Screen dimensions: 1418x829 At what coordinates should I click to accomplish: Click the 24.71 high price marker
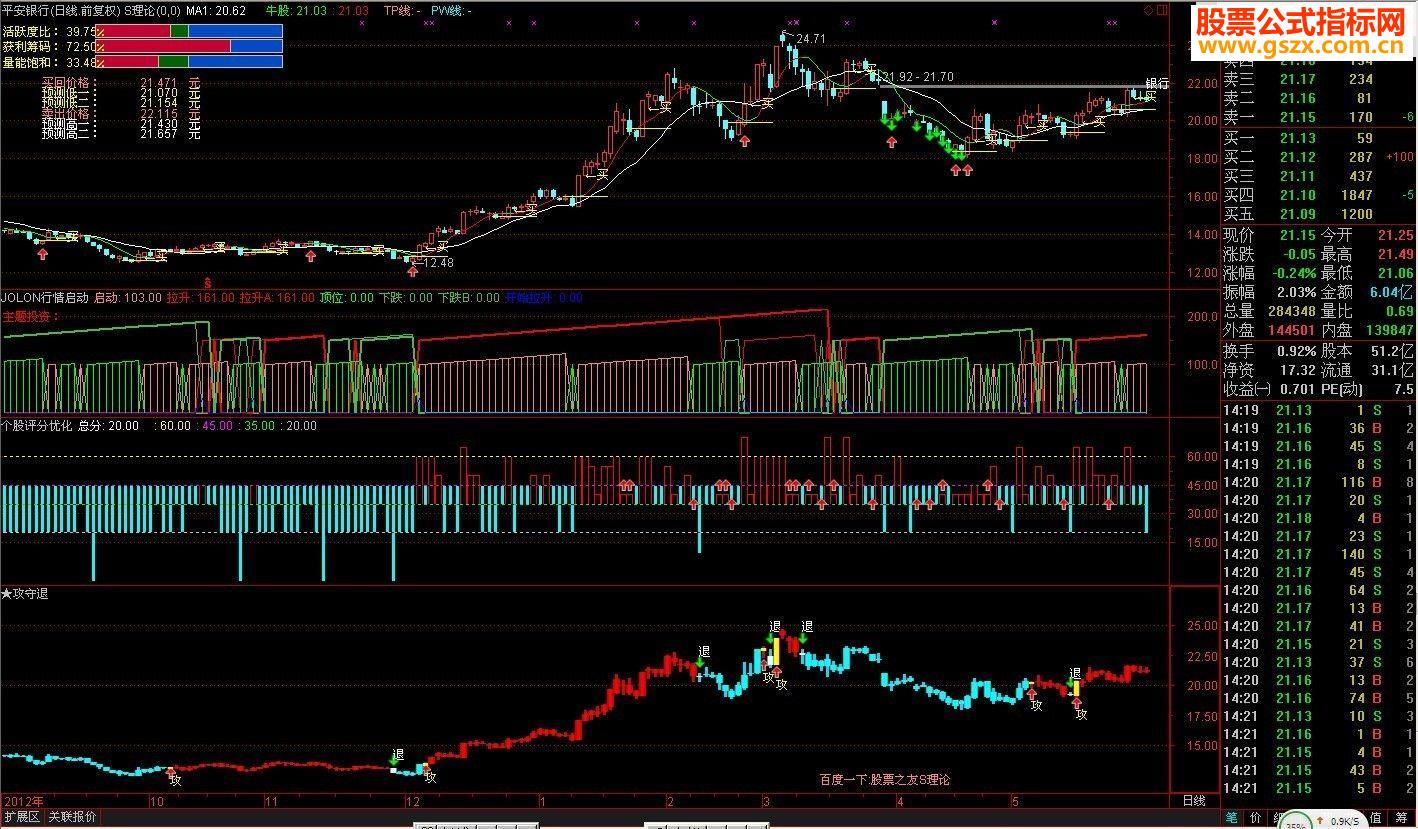(811, 38)
